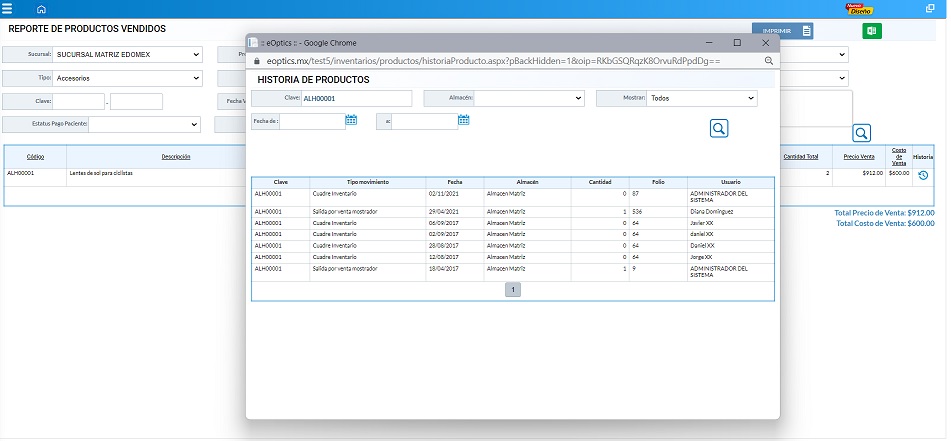
Task: Expand the Estatus Pago Paciente dropdown
Action: (144, 124)
